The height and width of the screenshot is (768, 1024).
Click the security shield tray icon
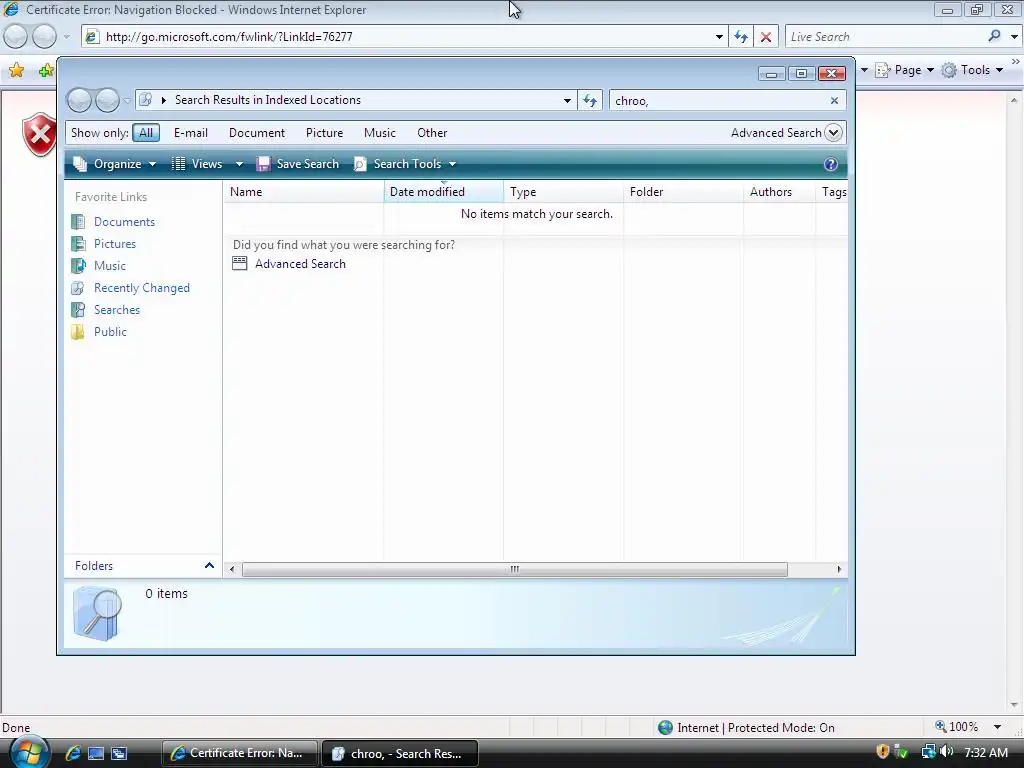point(882,752)
